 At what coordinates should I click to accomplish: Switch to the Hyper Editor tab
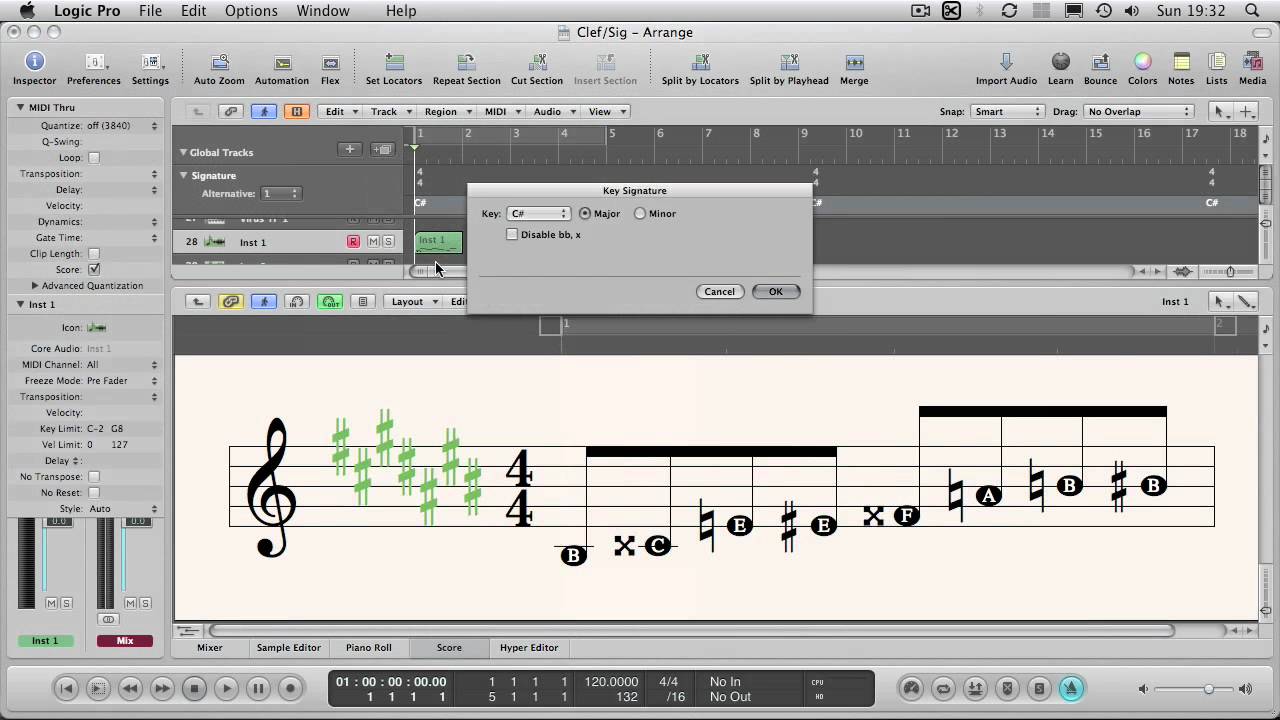[x=529, y=648]
